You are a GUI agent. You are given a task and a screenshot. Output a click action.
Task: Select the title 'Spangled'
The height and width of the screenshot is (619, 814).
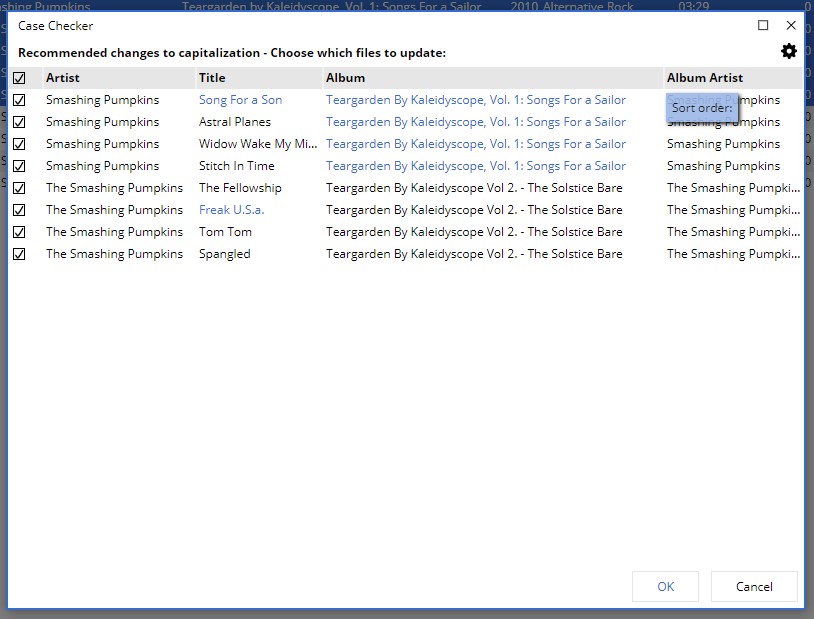coord(224,254)
